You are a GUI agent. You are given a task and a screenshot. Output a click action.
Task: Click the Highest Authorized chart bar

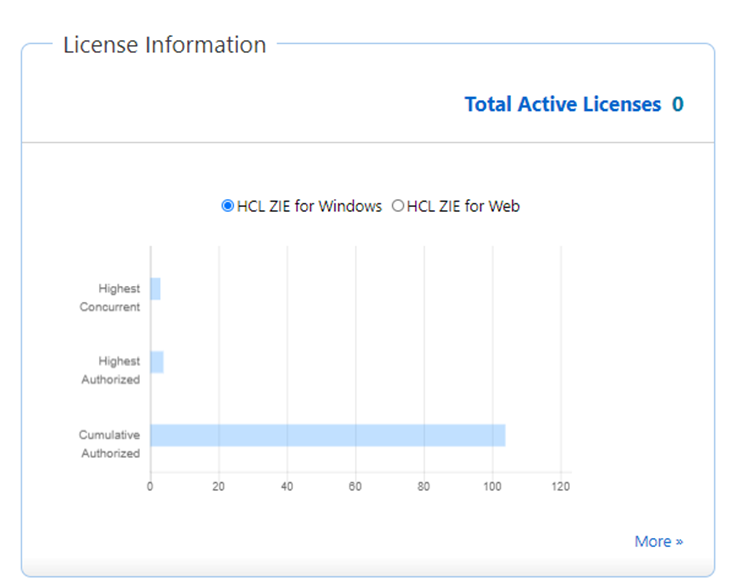pyautogui.click(x=157, y=362)
